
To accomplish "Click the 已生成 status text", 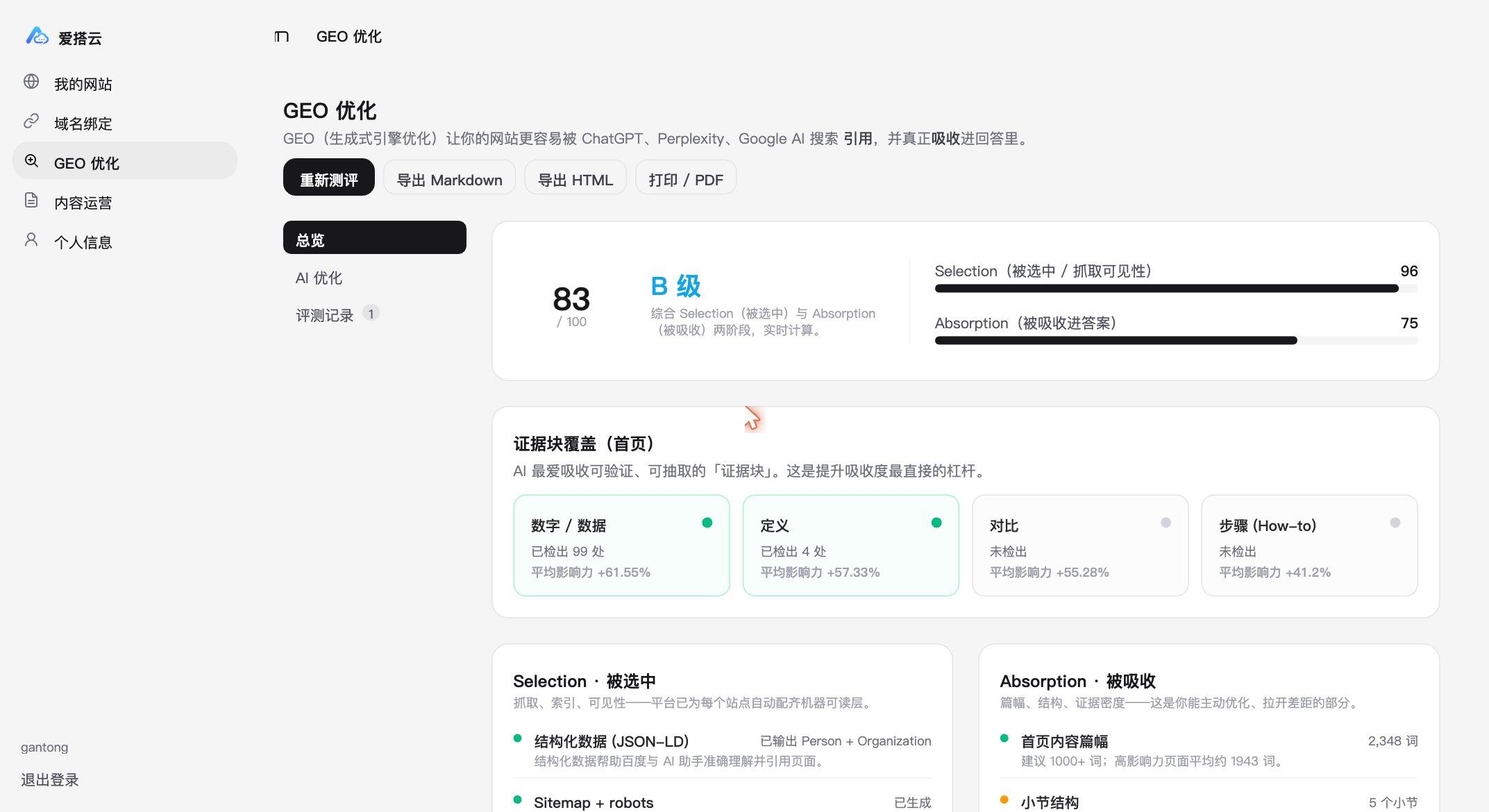I will click(912, 802).
